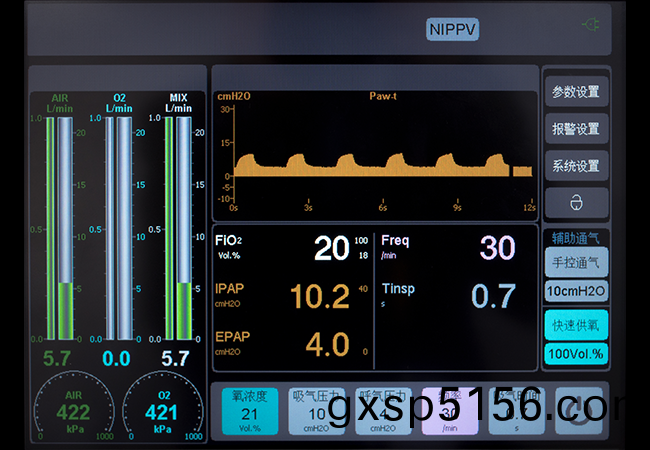Image resolution: width=650 pixels, height=450 pixels.
Task: Toggle 快速供氧 rapid oxygen supply
Action: coord(575,326)
